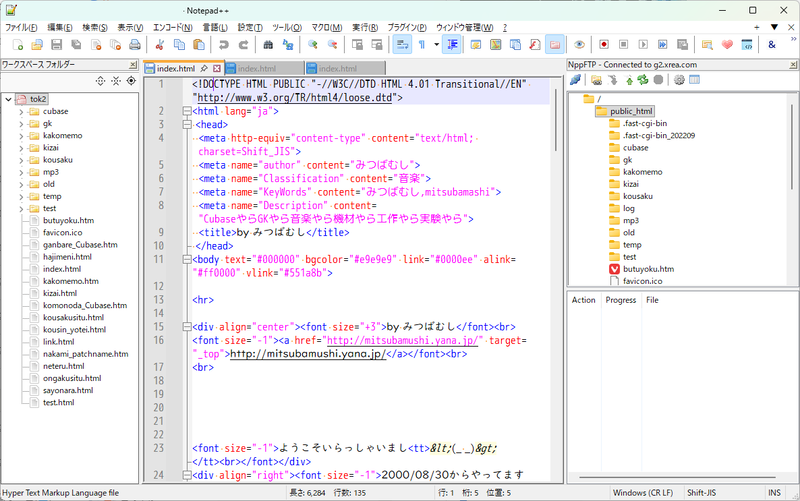The height and width of the screenshot is (501, 800).
Task: Collapse the tok2 root folder
Action: pos(8,99)
